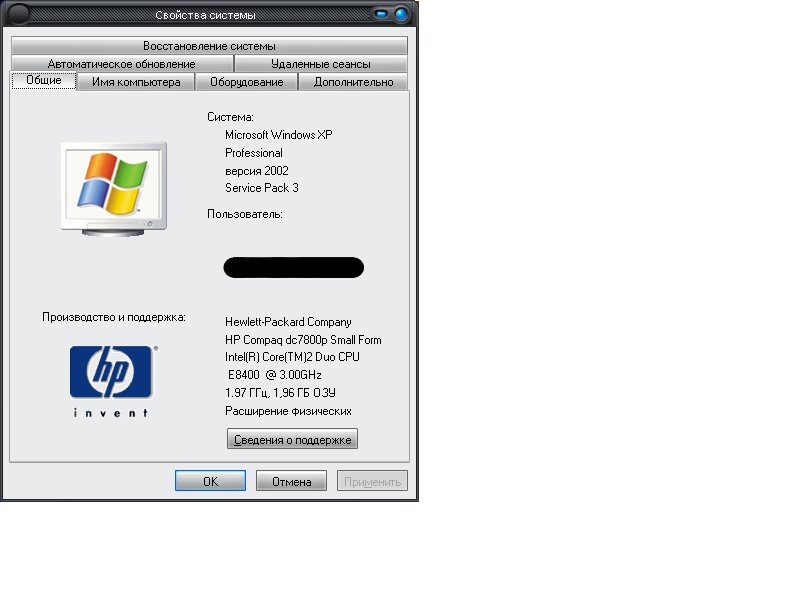The image size is (800, 600).
Task: Go to the Имя компьютера tab
Action: [136, 82]
